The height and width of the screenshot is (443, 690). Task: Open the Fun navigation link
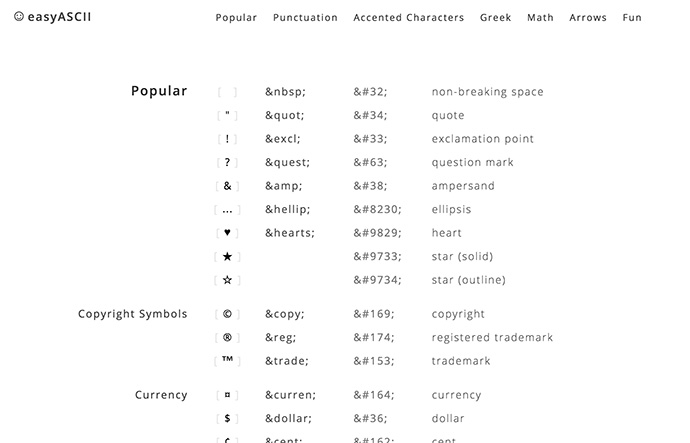632,18
